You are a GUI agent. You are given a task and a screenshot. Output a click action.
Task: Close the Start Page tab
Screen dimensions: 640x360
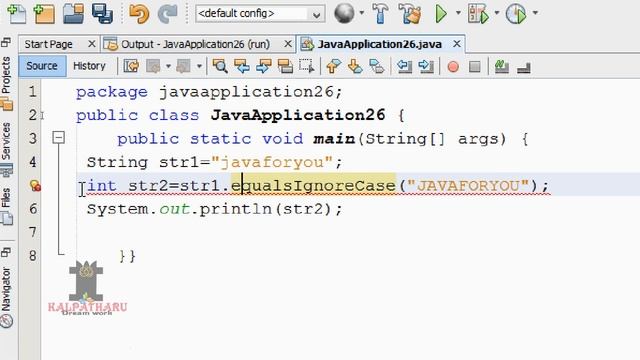(x=92, y=44)
